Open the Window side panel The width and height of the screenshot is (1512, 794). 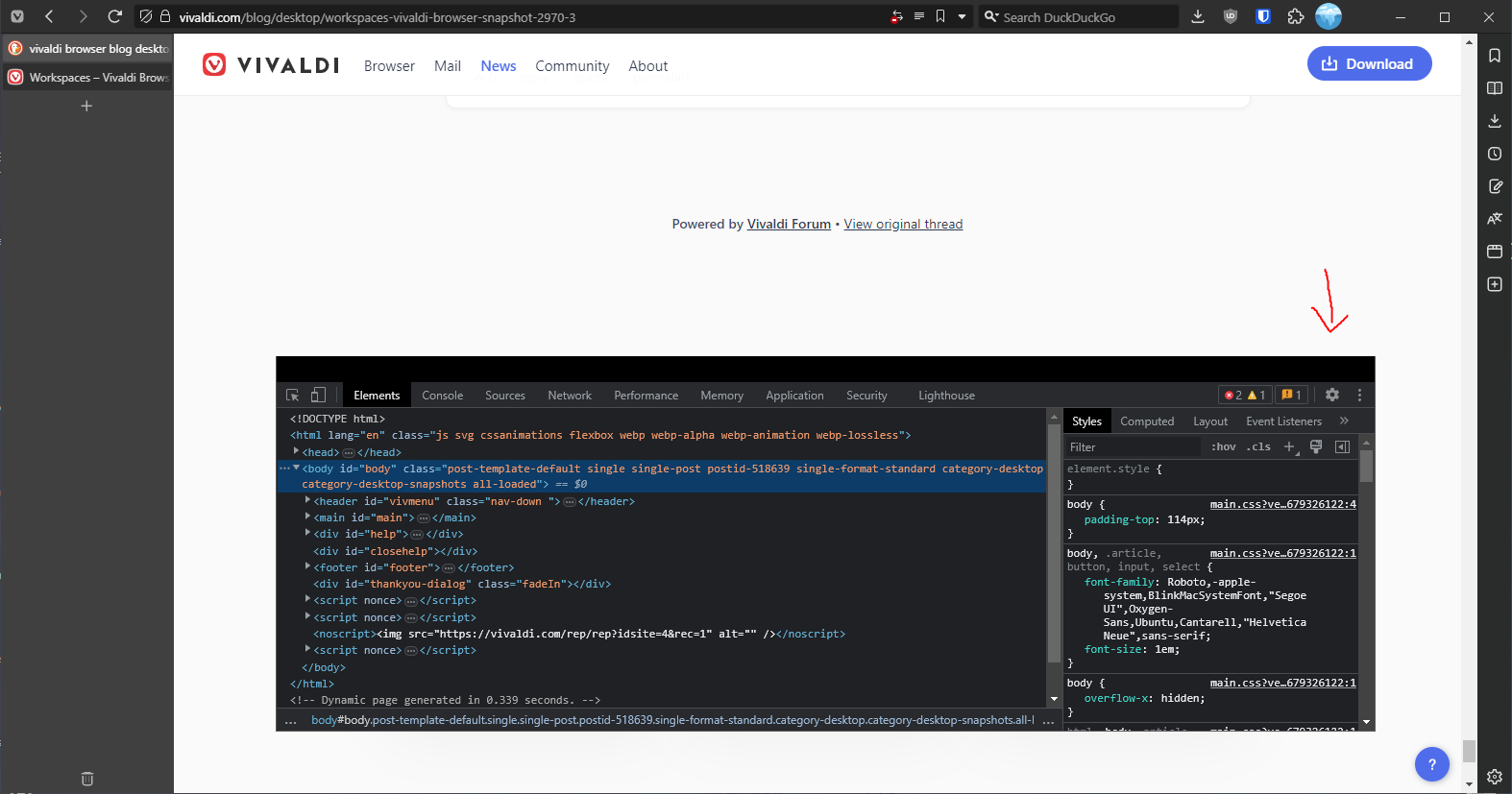coord(1495,252)
